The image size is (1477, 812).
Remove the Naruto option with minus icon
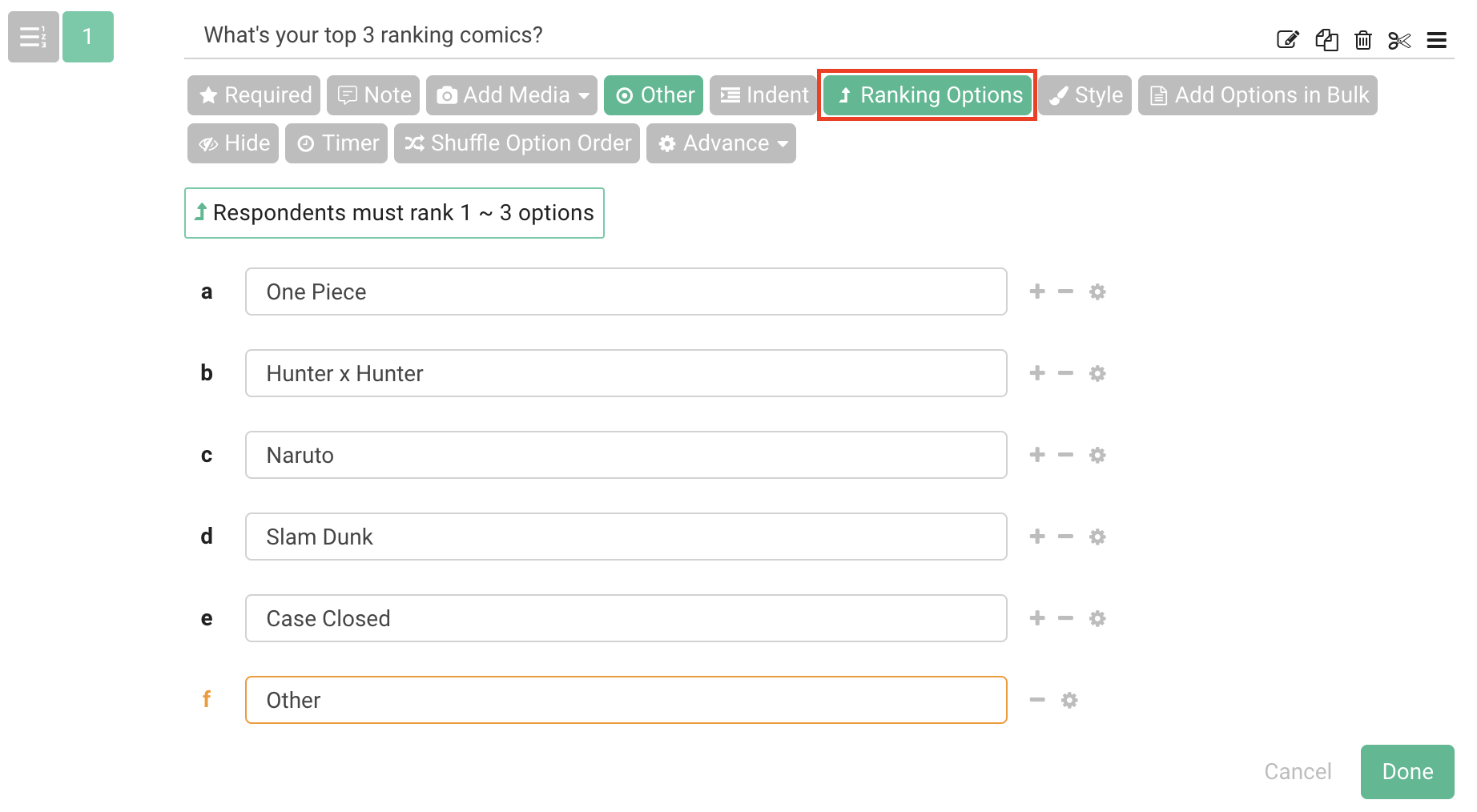point(1065,455)
